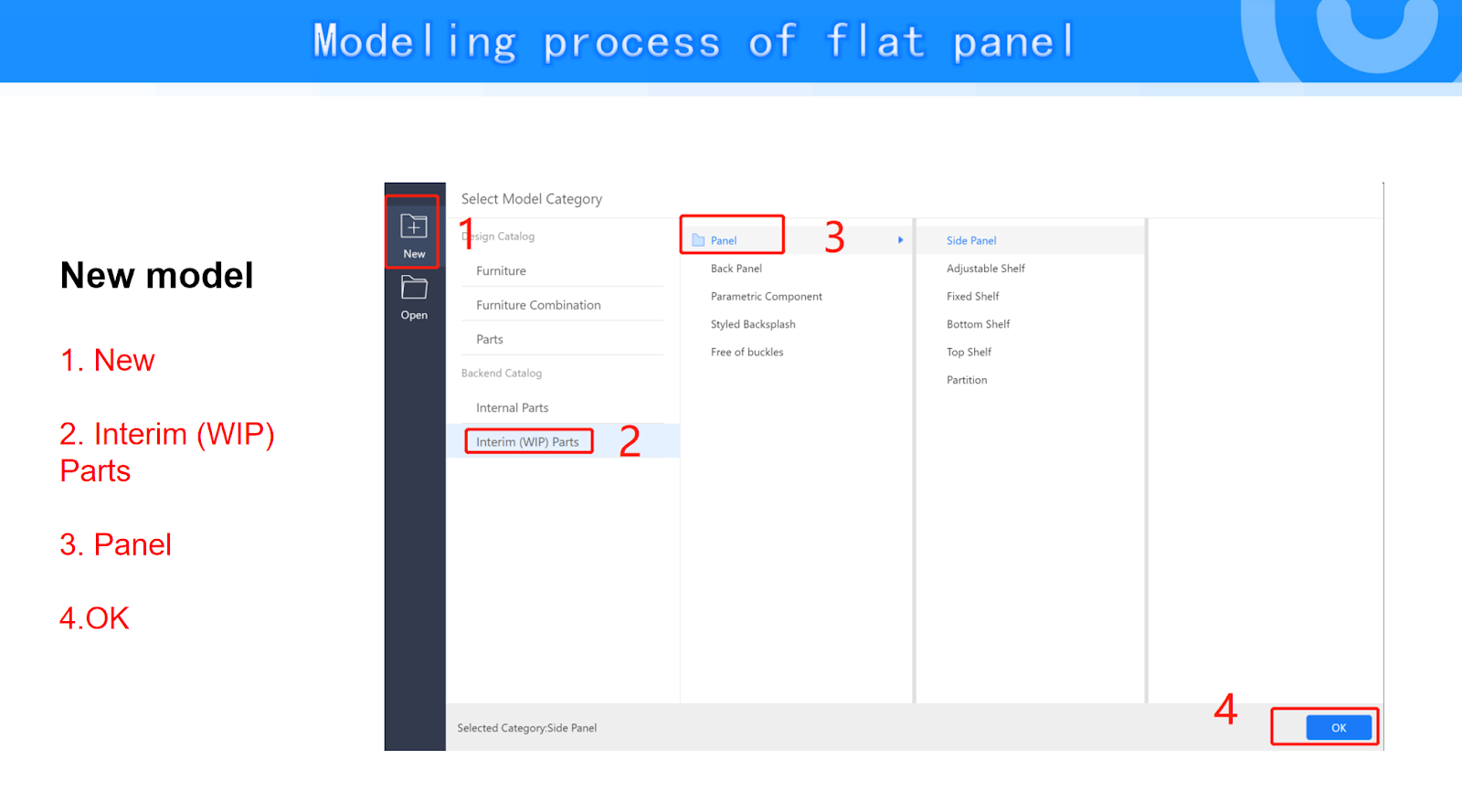Select Internal Parts category
The height and width of the screenshot is (812, 1462).
[512, 408]
